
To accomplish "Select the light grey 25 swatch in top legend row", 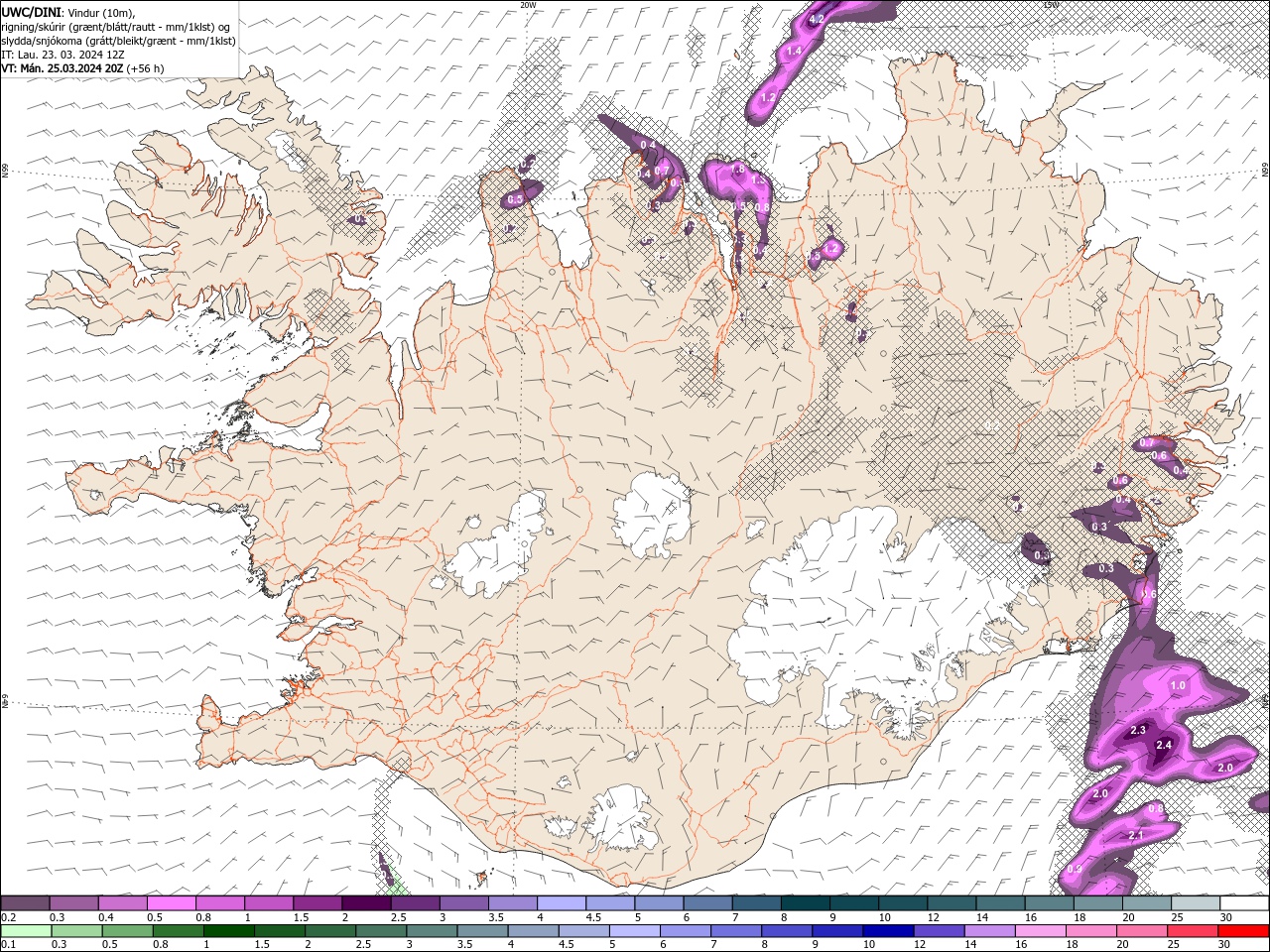I will [1196, 903].
